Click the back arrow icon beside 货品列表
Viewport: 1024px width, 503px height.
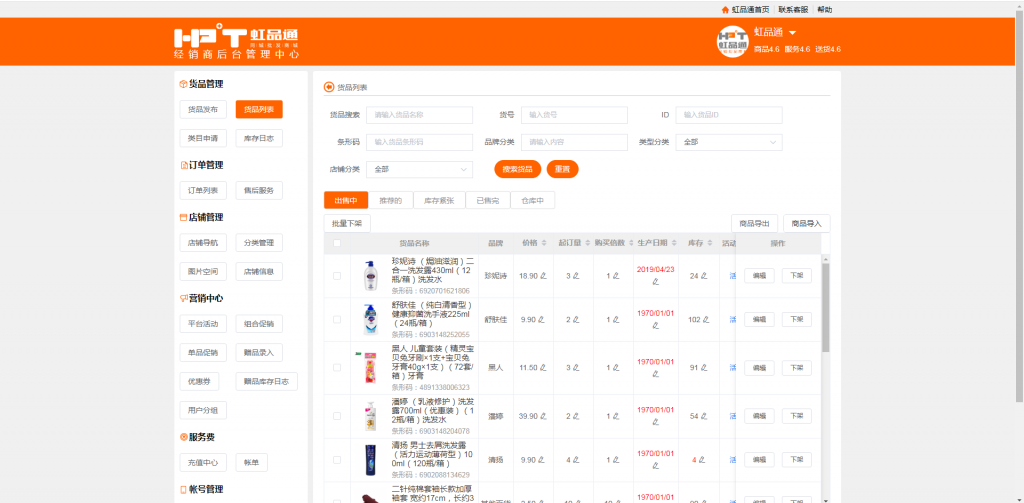point(330,87)
